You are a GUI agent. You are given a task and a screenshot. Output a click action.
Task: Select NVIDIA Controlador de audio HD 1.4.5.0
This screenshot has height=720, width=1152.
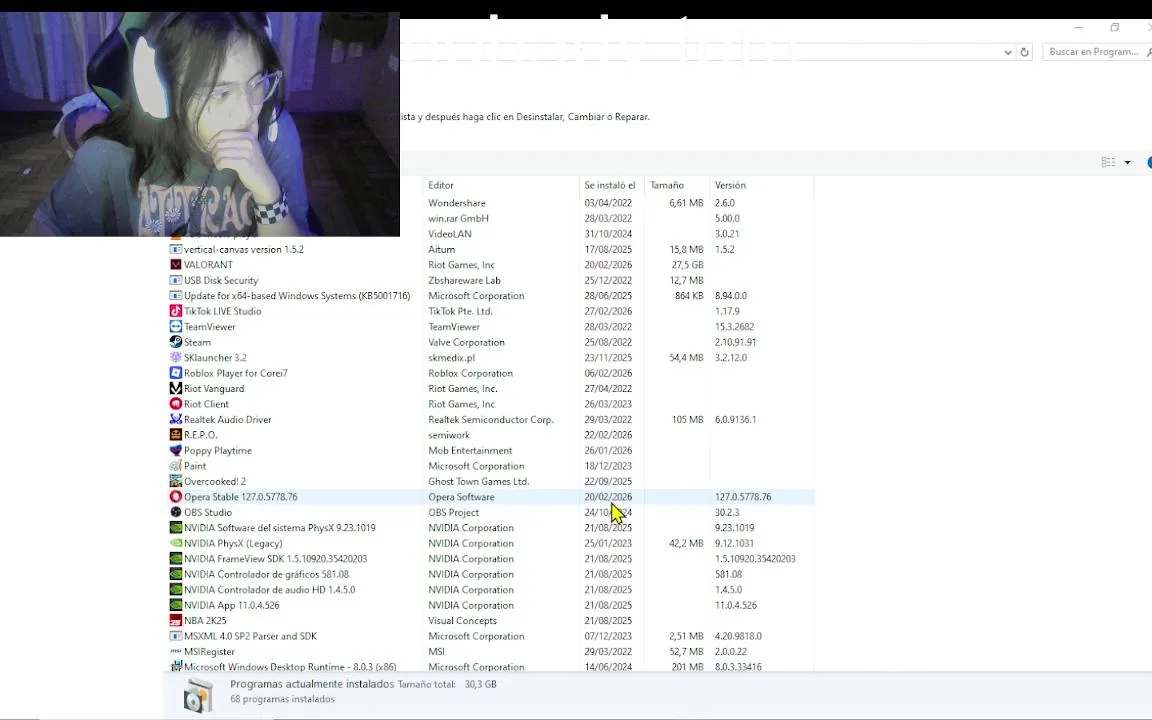(x=269, y=589)
